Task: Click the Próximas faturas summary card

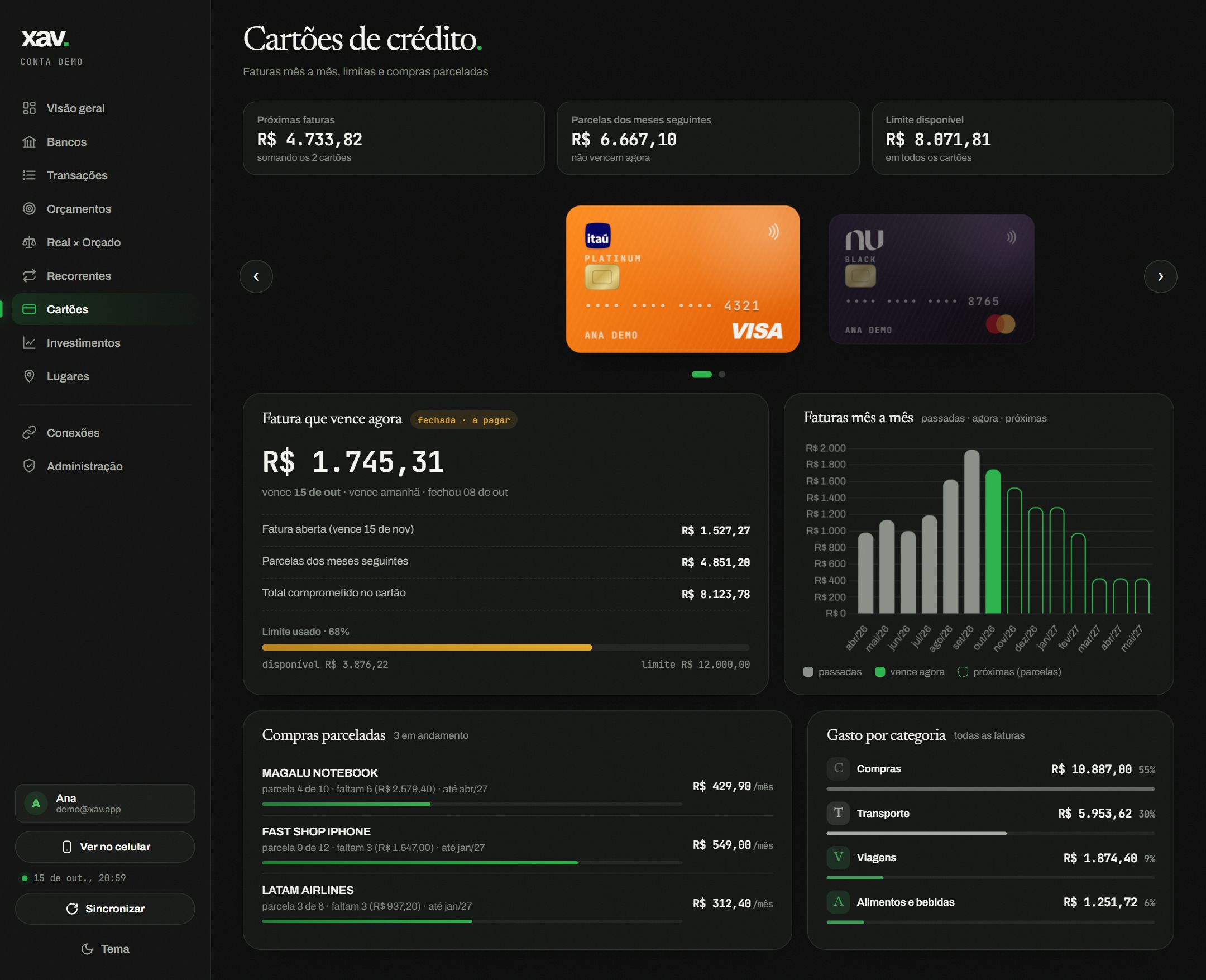Action: 394,138
